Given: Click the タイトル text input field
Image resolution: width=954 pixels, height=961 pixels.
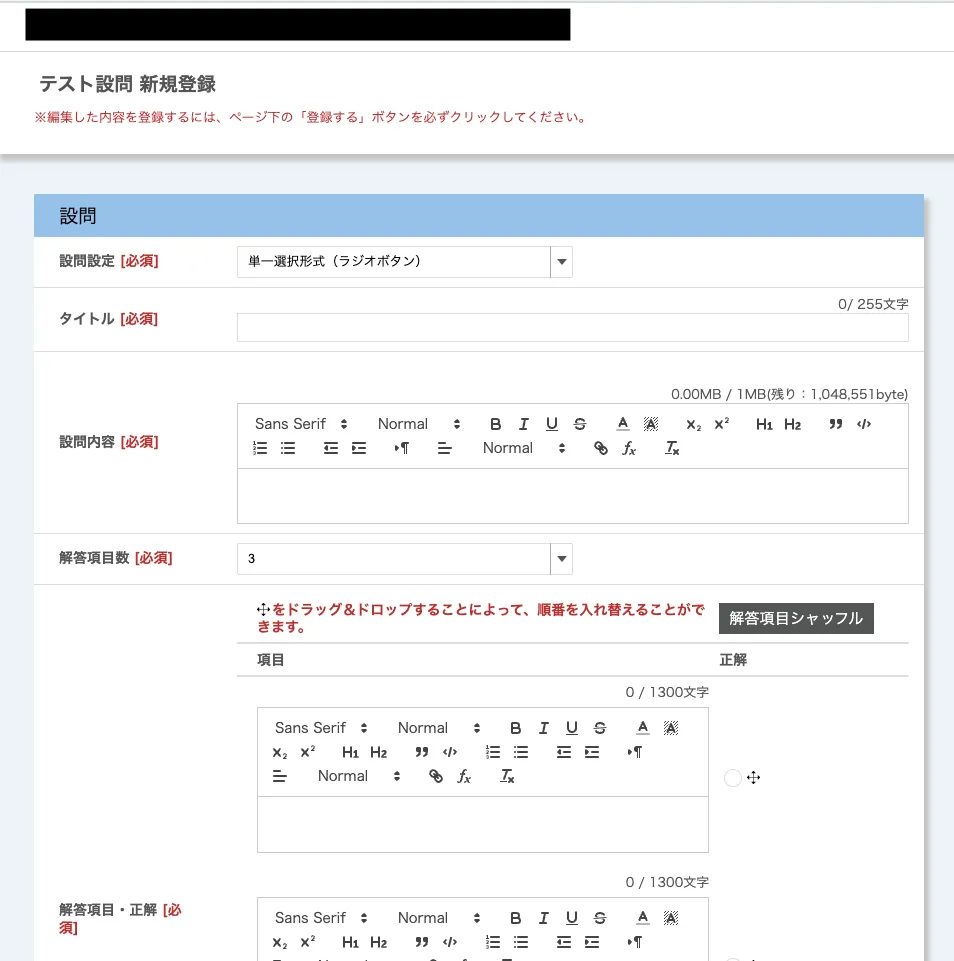Looking at the screenshot, I should click(572, 328).
